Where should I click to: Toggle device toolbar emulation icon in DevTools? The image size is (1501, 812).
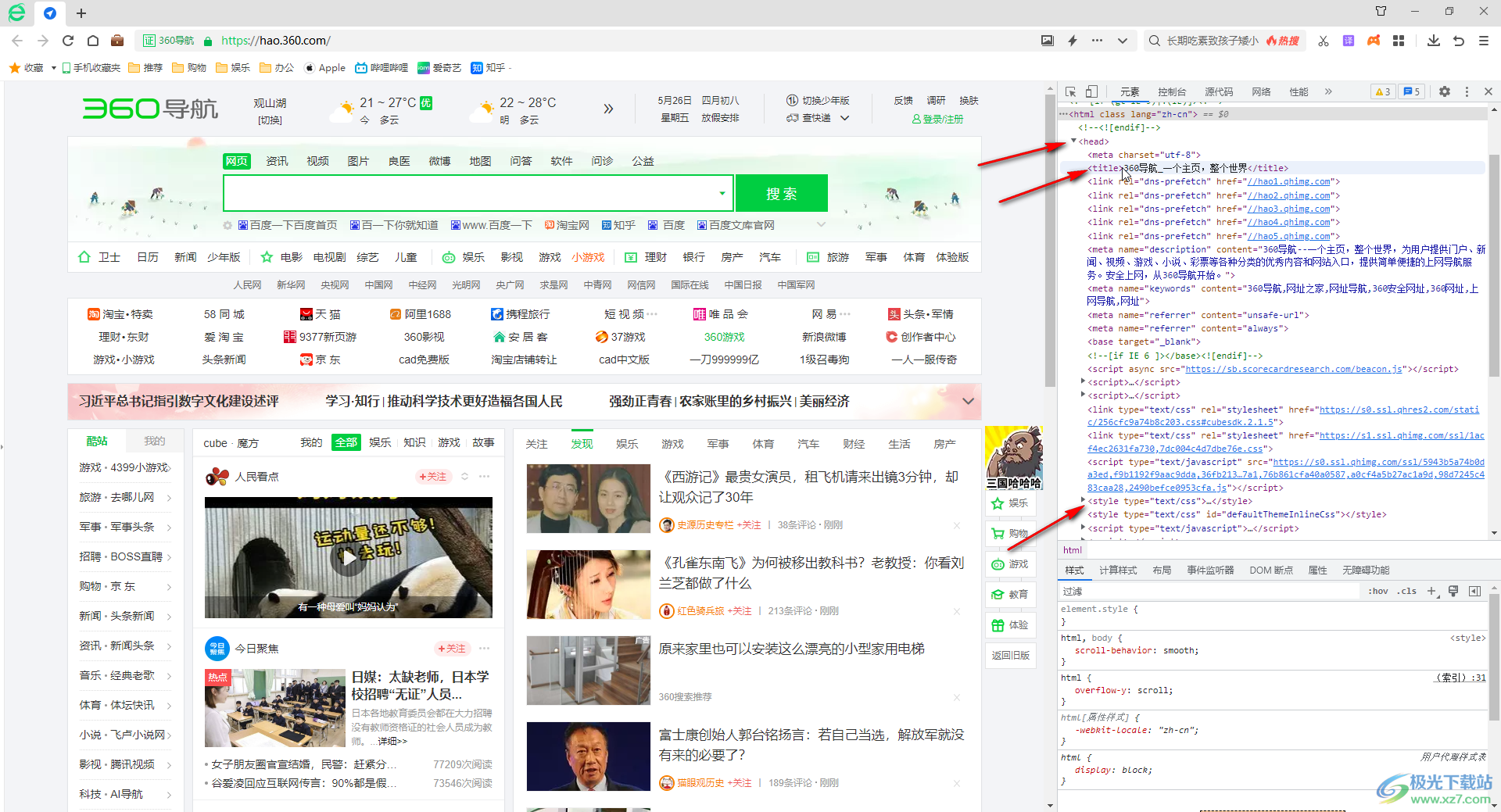click(1091, 91)
